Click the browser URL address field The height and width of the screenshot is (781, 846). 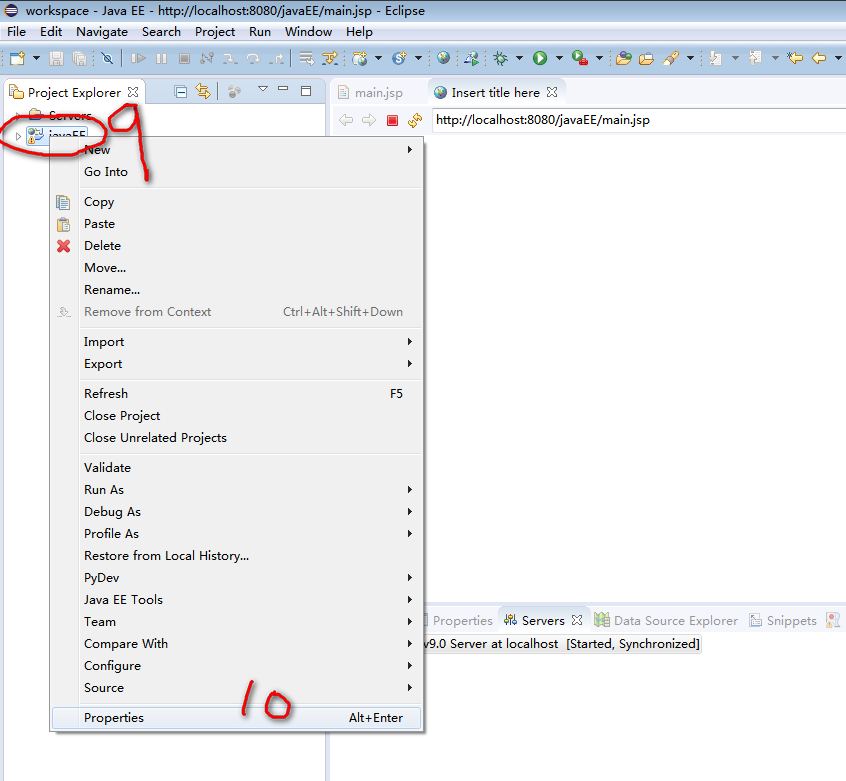[x=639, y=120]
